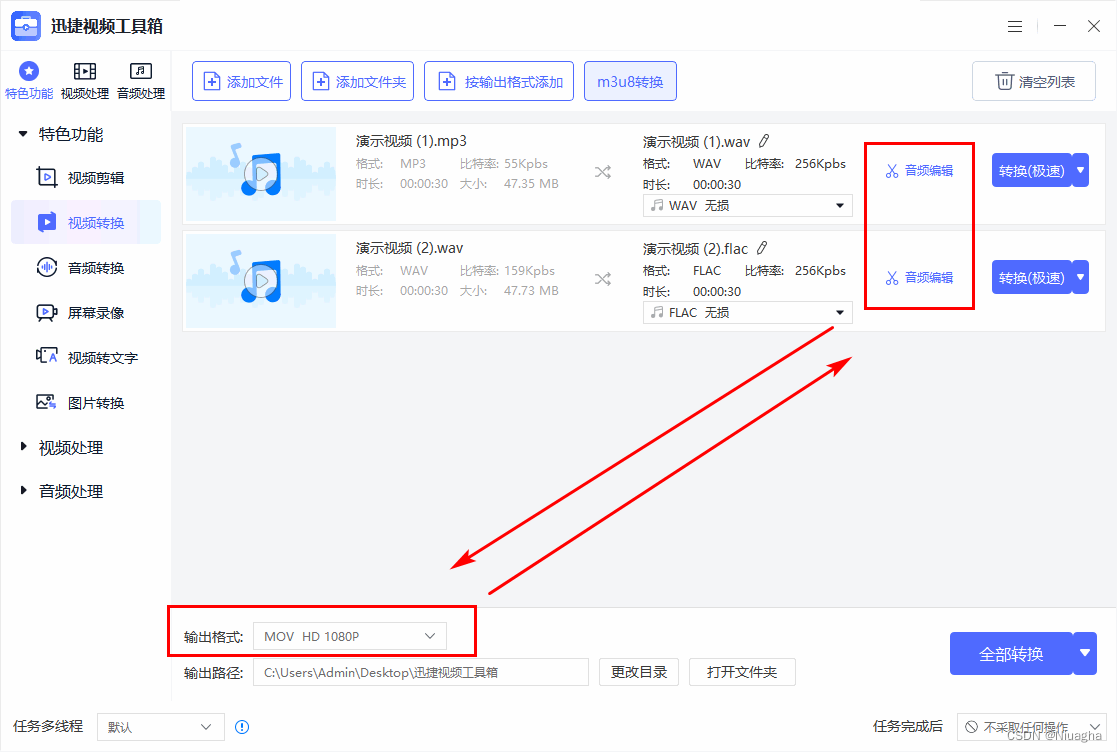Image resolution: width=1117 pixels, height=752 pixels.
Task: Open 转换(极速) arrow menu for 演示视频 (2)
Action: (1081, 278)
